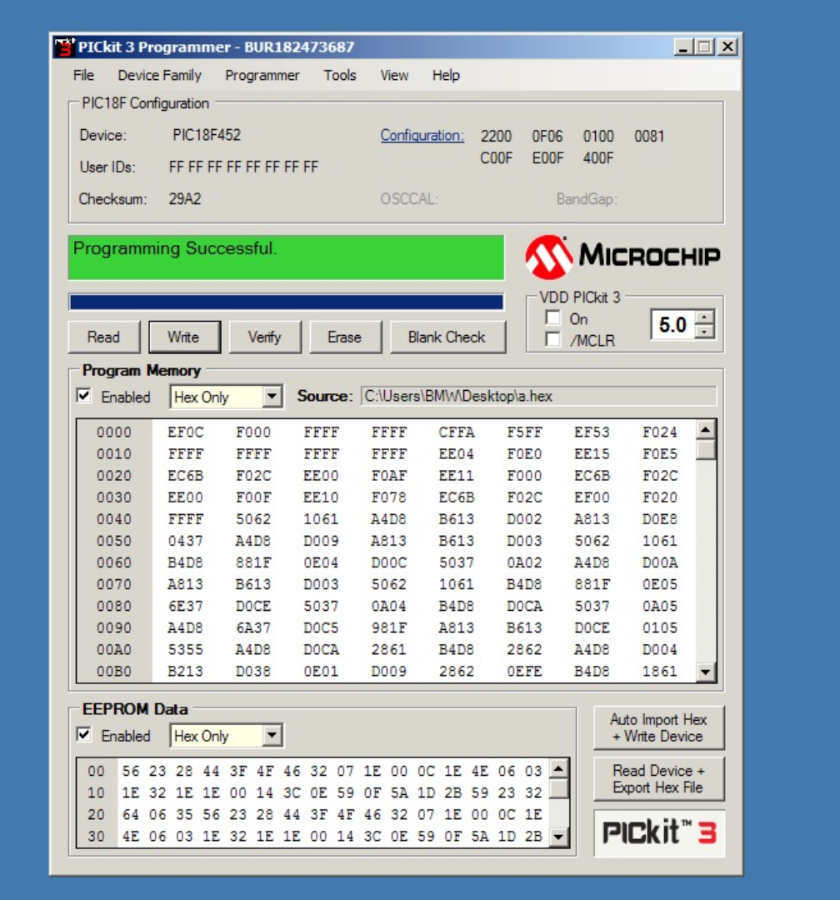Decrease VDD voltage with down arrow
This screenshot has width=840, height=900.
[x=706, y=332]
